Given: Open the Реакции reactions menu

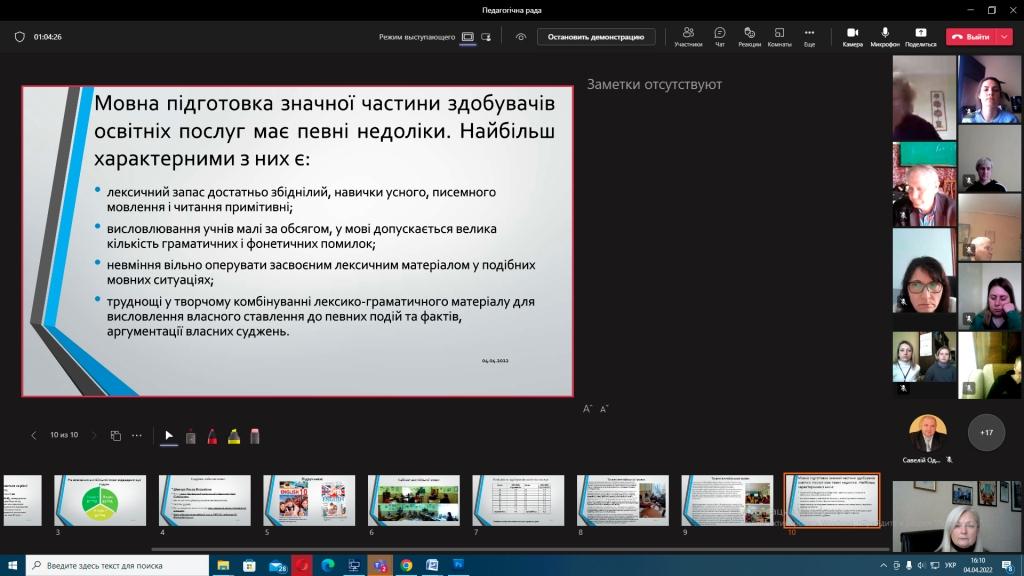Looking at the screenshot, I should (x=749, y=36).
